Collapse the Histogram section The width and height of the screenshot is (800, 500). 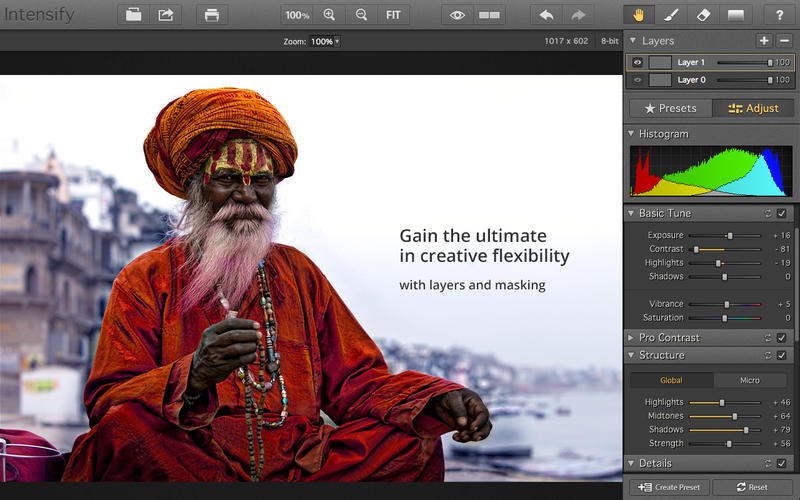coord(631,134)
